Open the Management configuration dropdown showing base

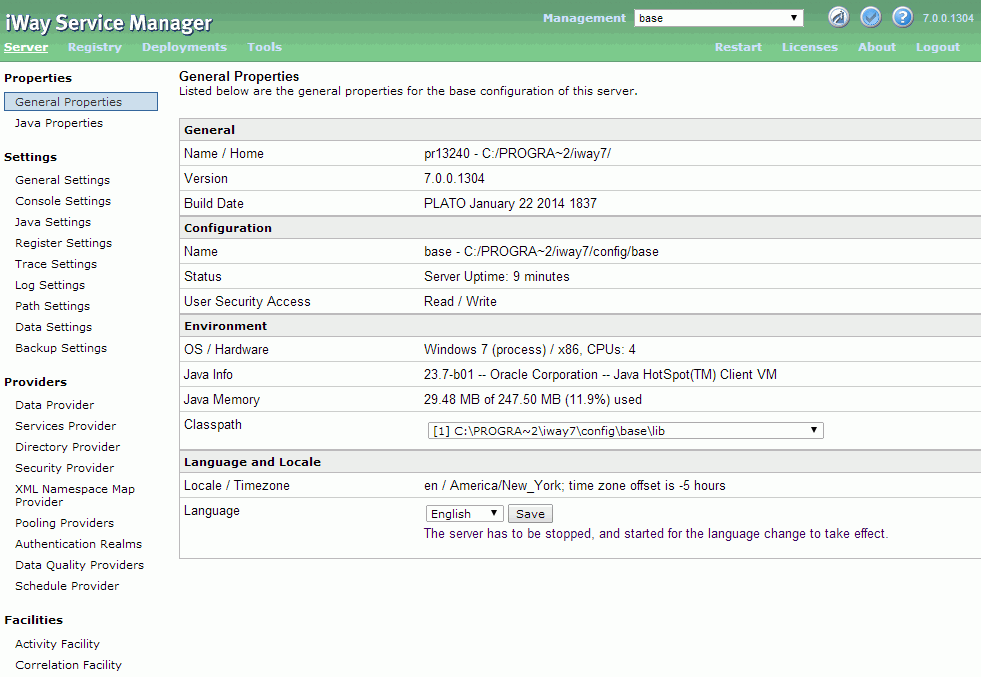(x=718, y=18)
